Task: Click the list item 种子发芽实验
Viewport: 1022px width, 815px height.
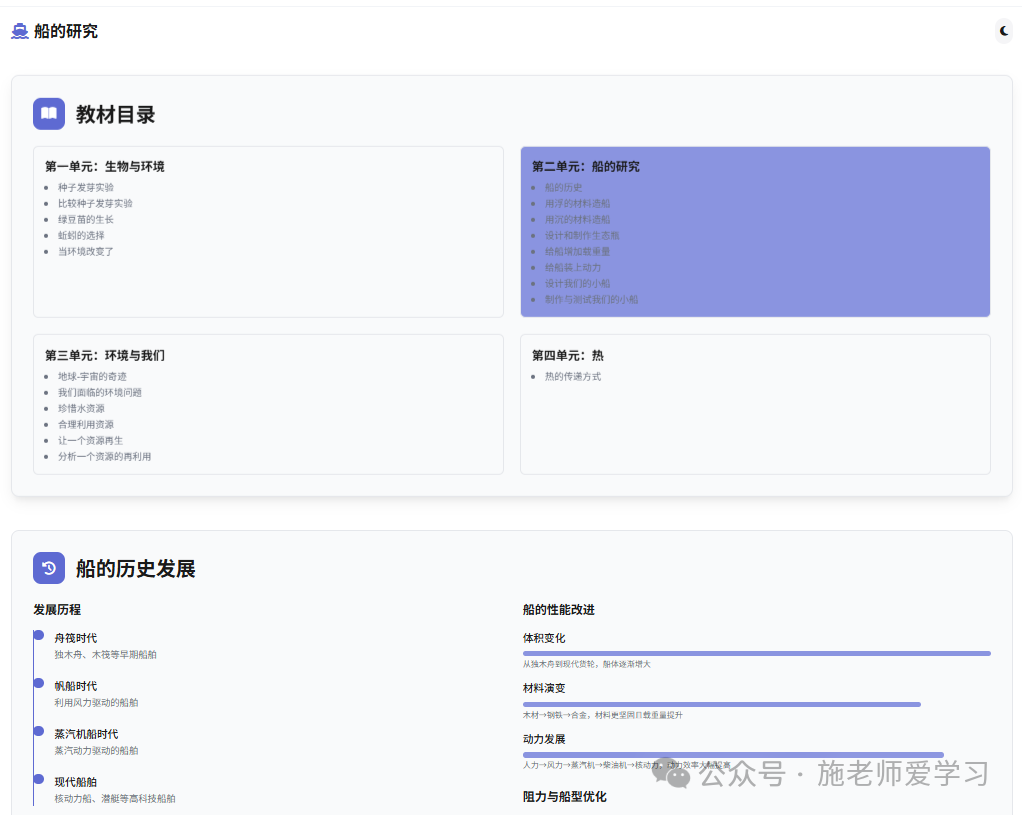Action: (x=85, y=188)
